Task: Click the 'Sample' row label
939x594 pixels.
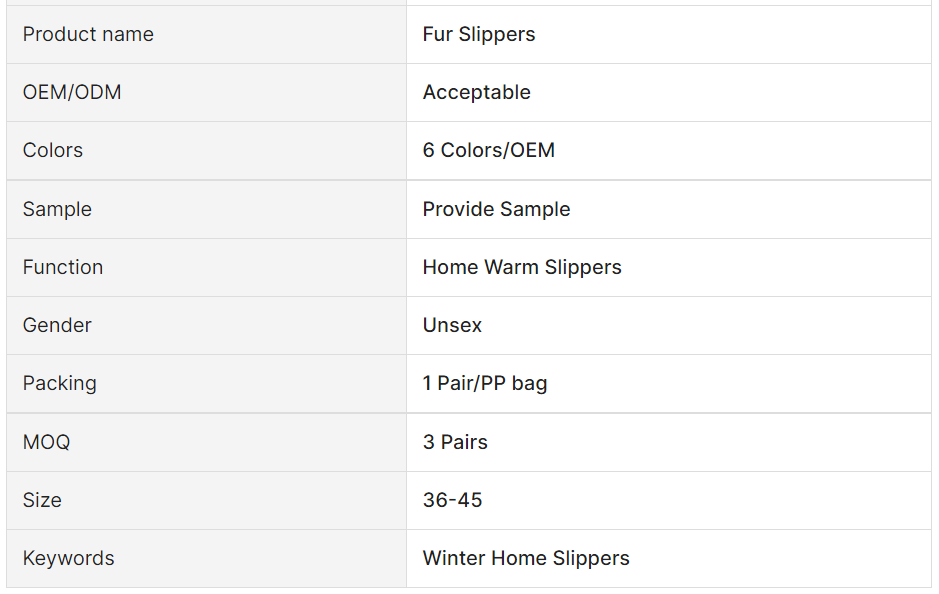Action: coord(57,209)
